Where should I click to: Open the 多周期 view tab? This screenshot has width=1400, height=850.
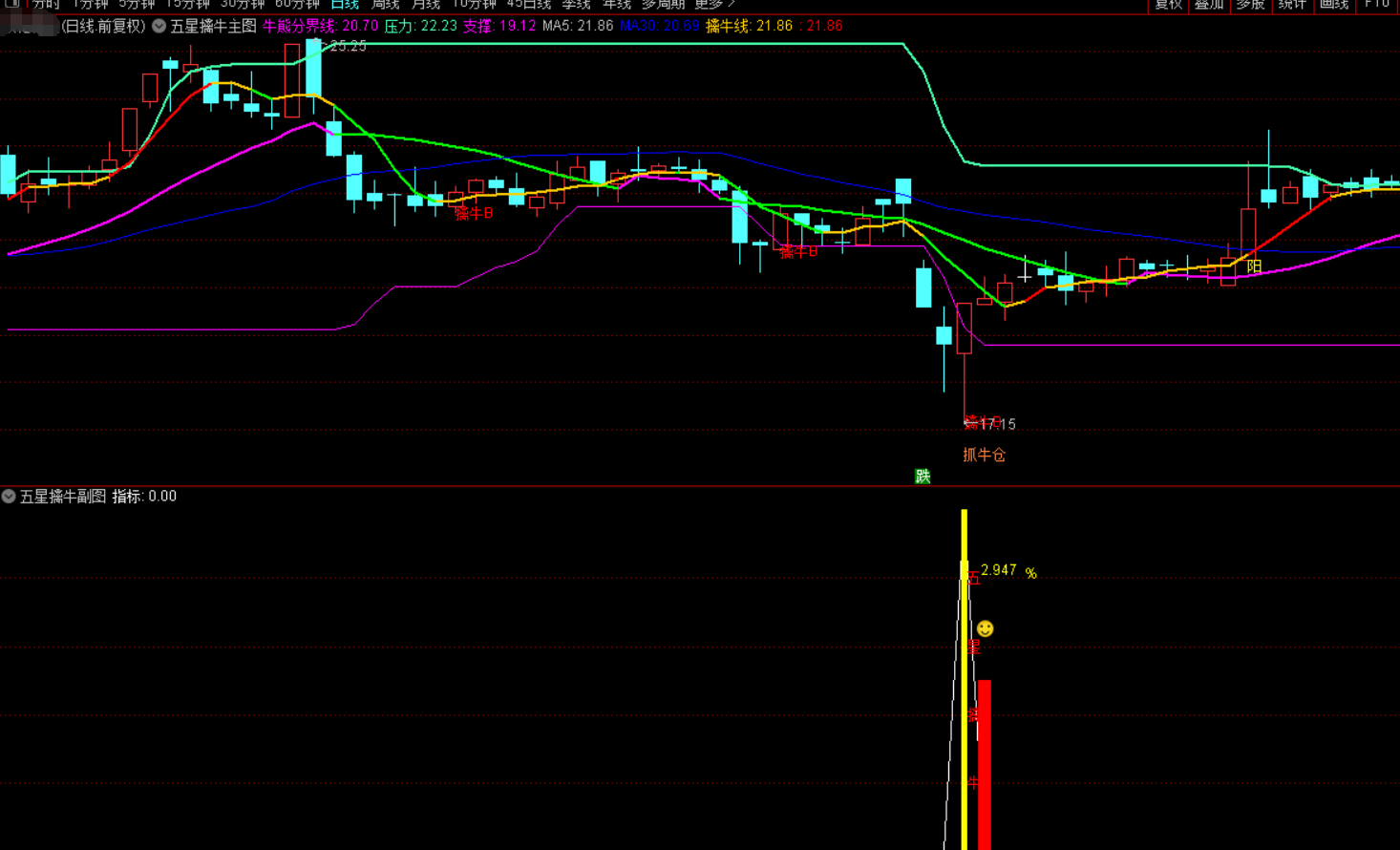tap(663, 5)
